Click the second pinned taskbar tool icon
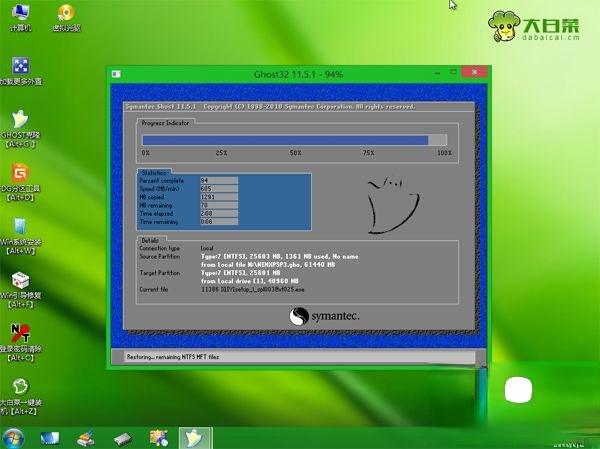This screenshot has width=600, height=449. point(87,438)
